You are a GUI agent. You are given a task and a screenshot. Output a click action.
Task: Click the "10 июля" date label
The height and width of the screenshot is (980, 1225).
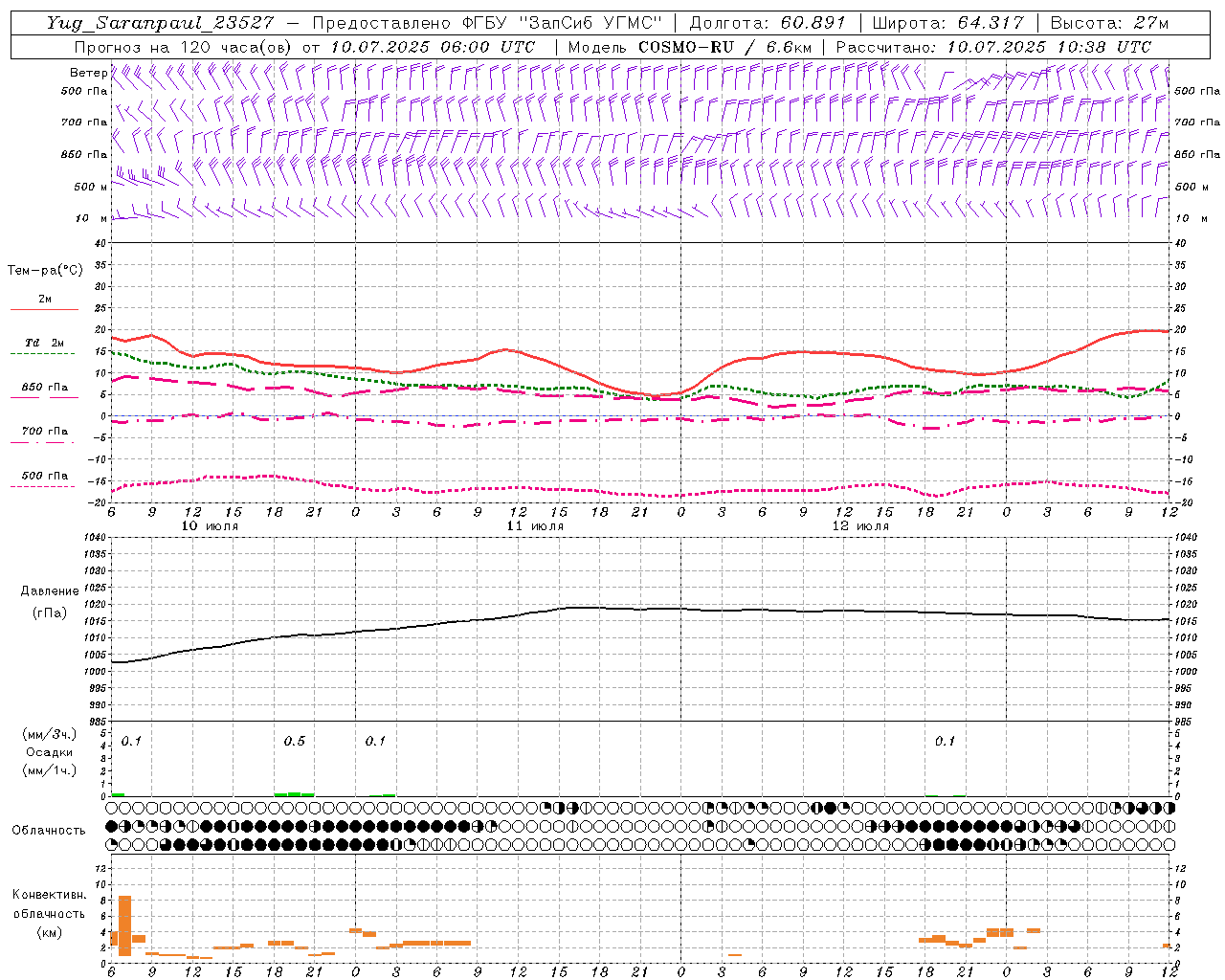coord(210,526)
